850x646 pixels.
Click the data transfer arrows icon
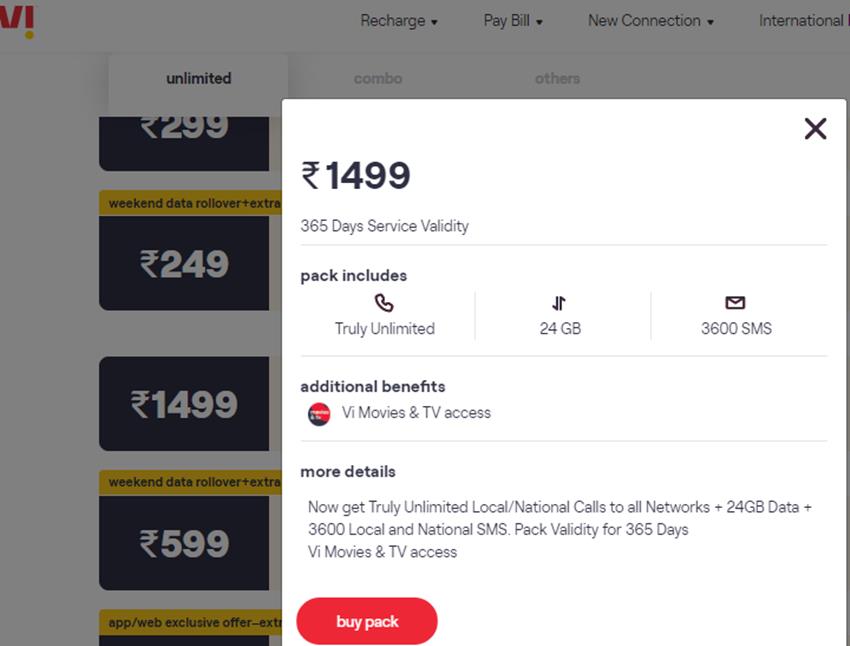(559, 303)
